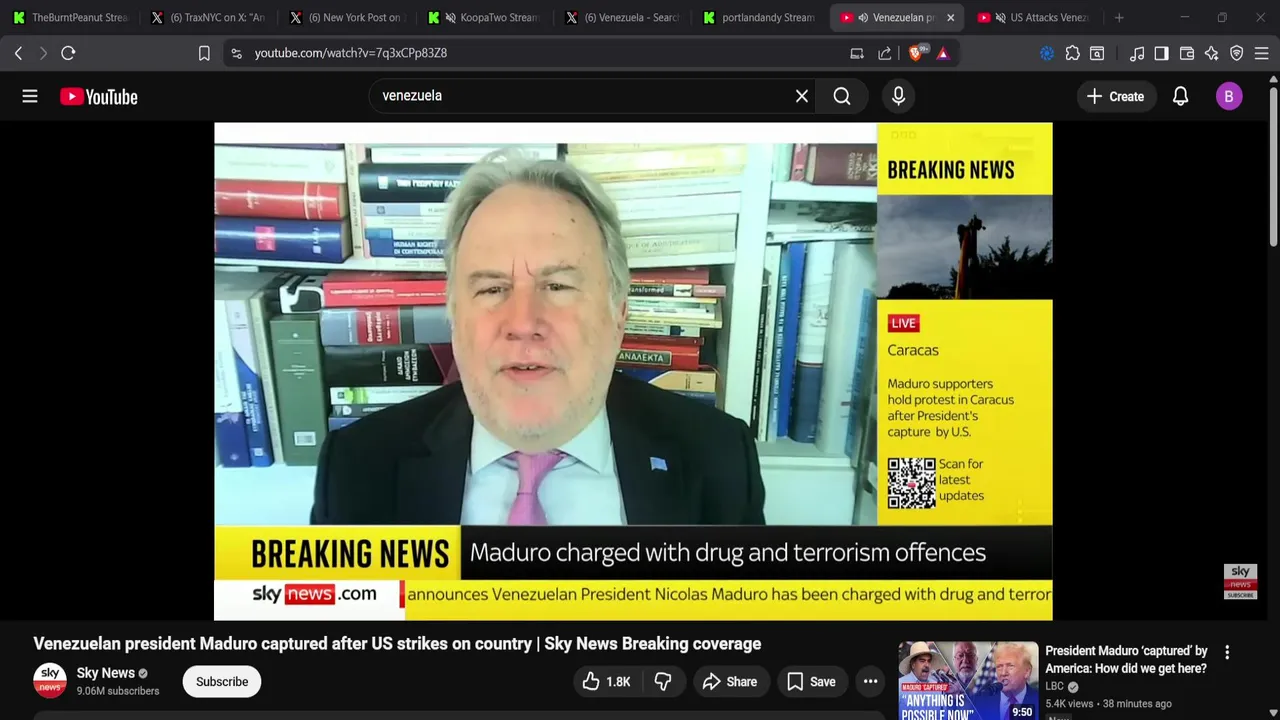The height and width of the screenshot is (720, 1280).
Task: Open Sky News channel avatar
Action: [x=50, y=681]
